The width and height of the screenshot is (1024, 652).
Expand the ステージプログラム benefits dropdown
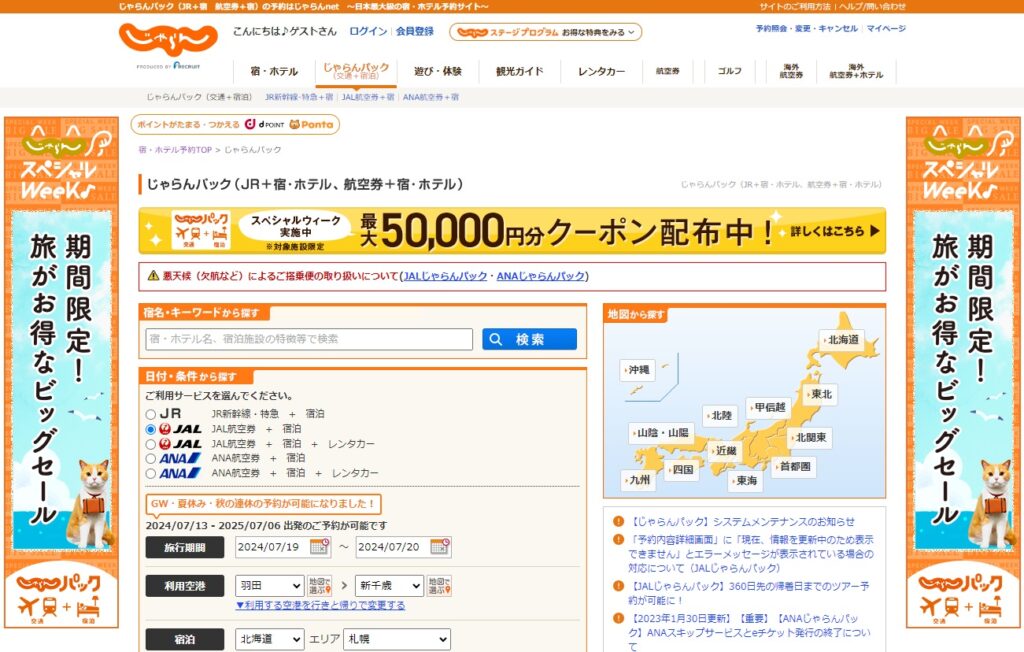tap(545, 32)
